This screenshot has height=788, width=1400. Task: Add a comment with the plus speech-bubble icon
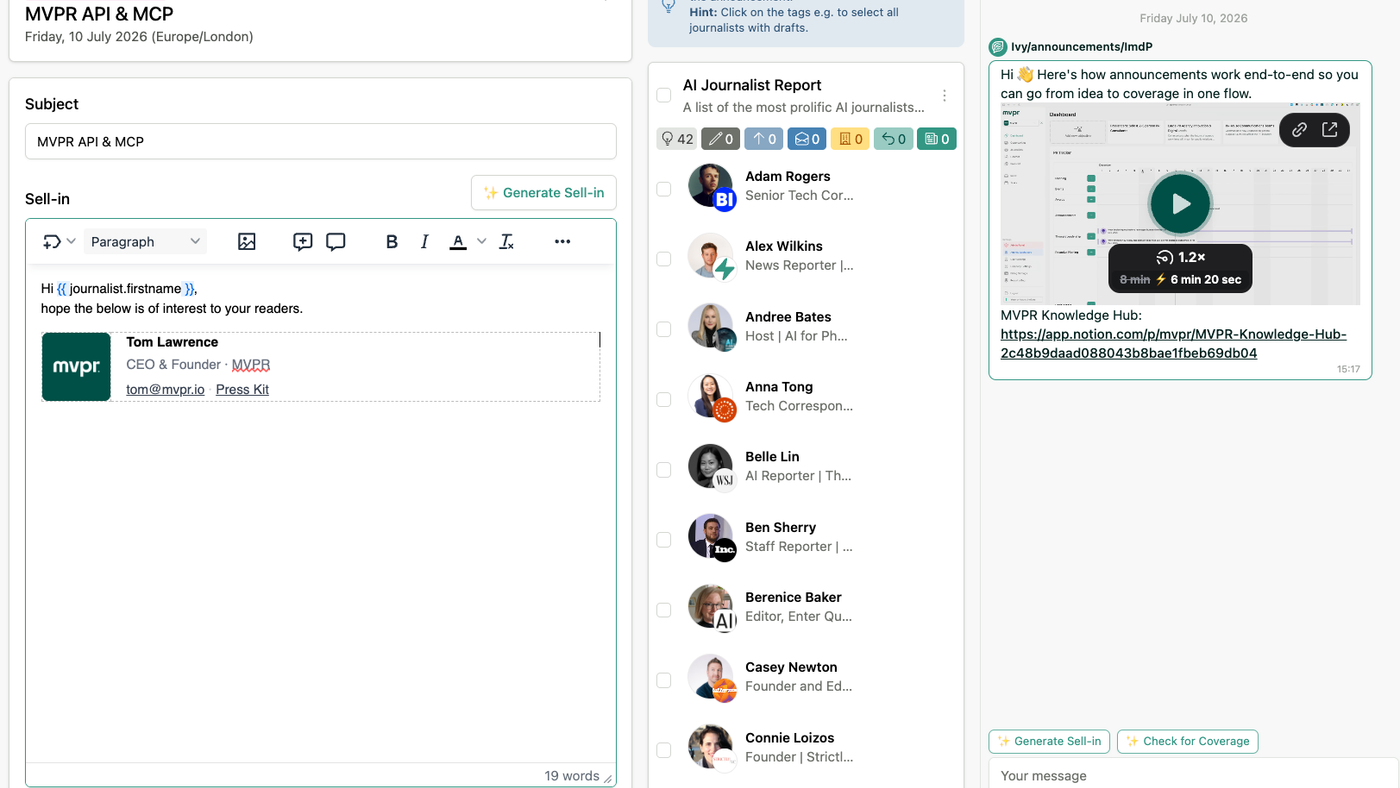point(303,241)
